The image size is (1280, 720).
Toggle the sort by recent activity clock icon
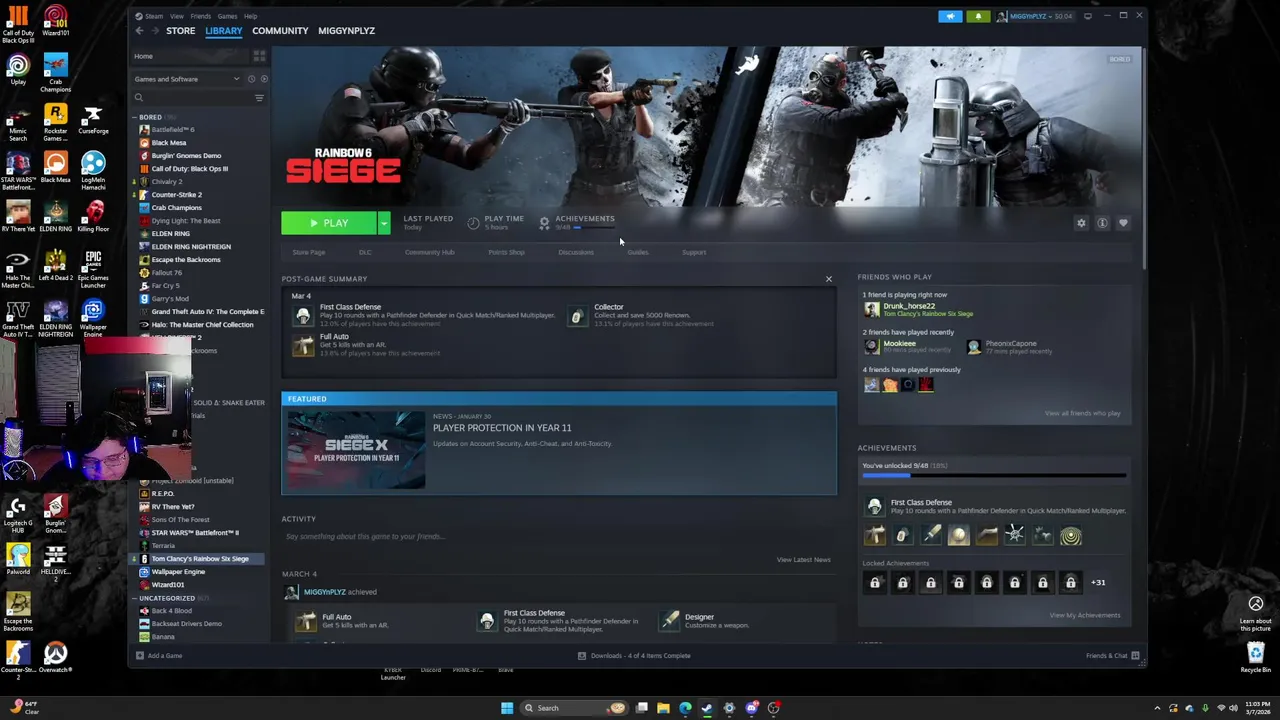[251, 79]
